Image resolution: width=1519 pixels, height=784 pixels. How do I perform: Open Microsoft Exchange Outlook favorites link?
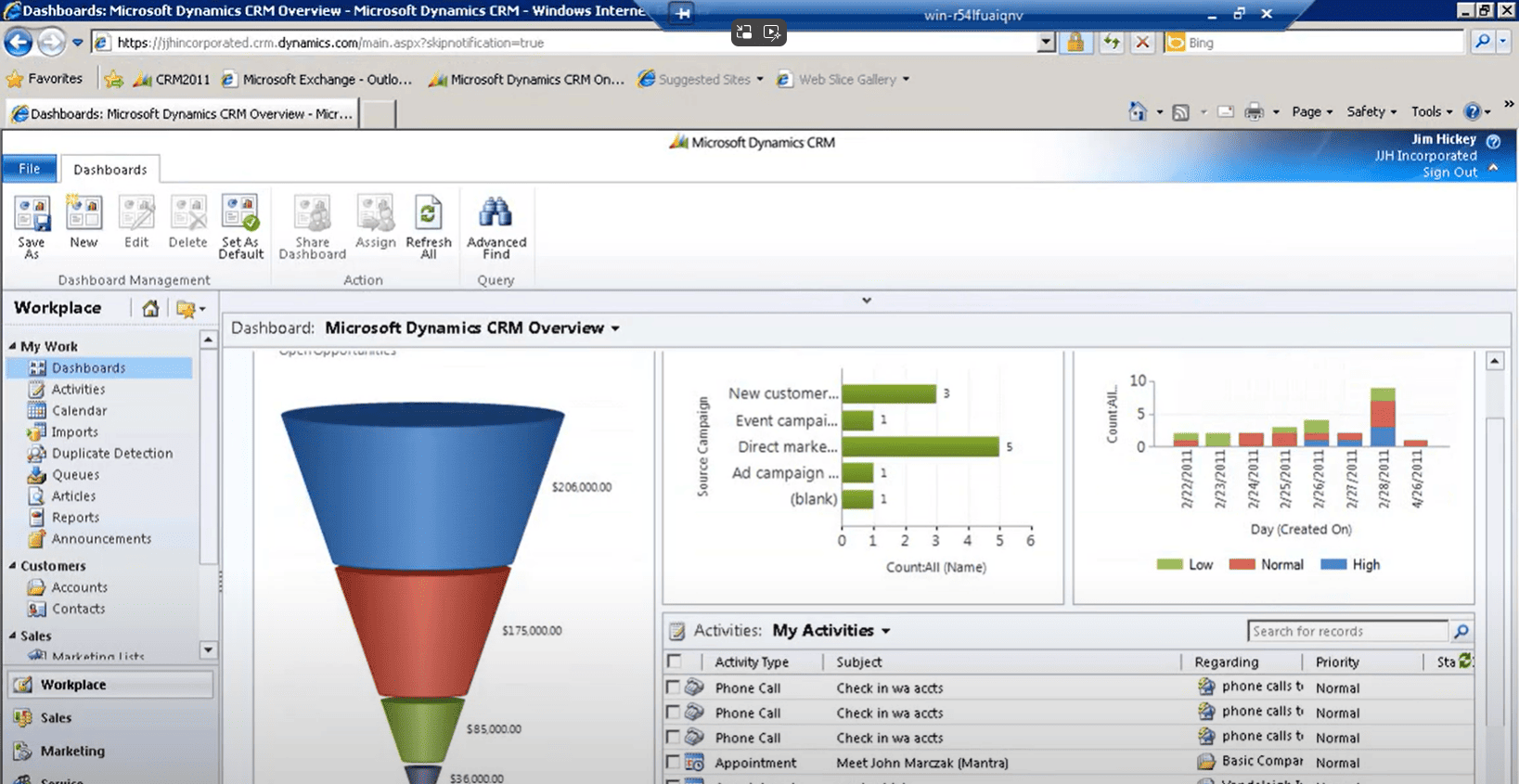click(x=316, y=80)
